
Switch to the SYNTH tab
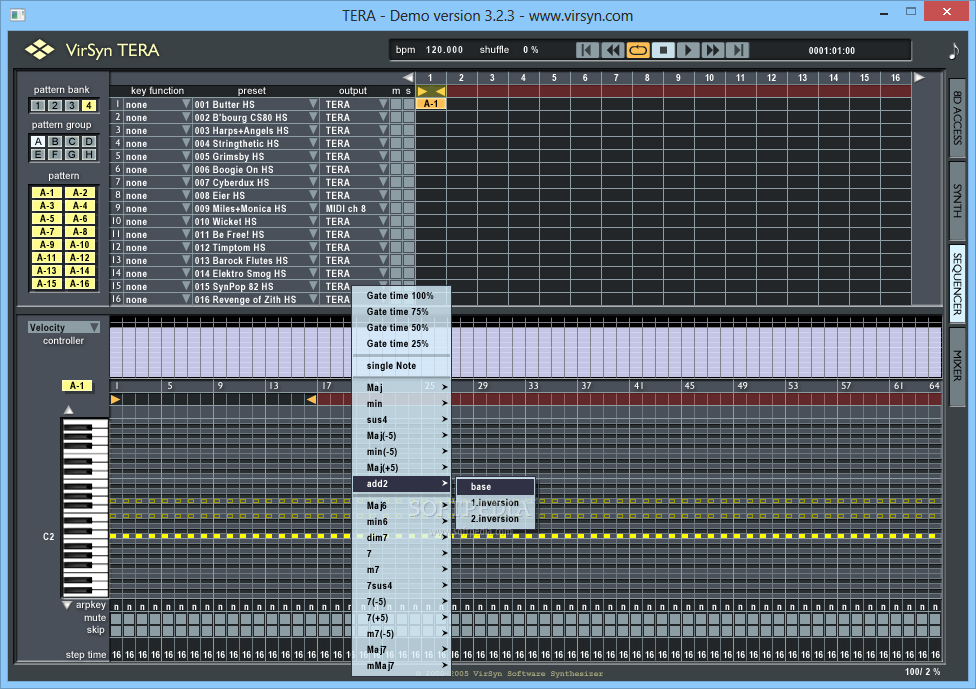957,200
